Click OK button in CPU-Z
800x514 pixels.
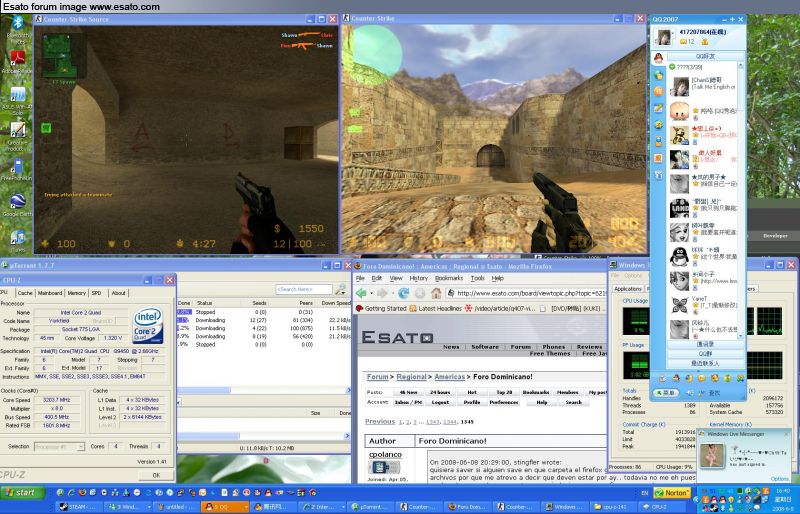point(156,475)
